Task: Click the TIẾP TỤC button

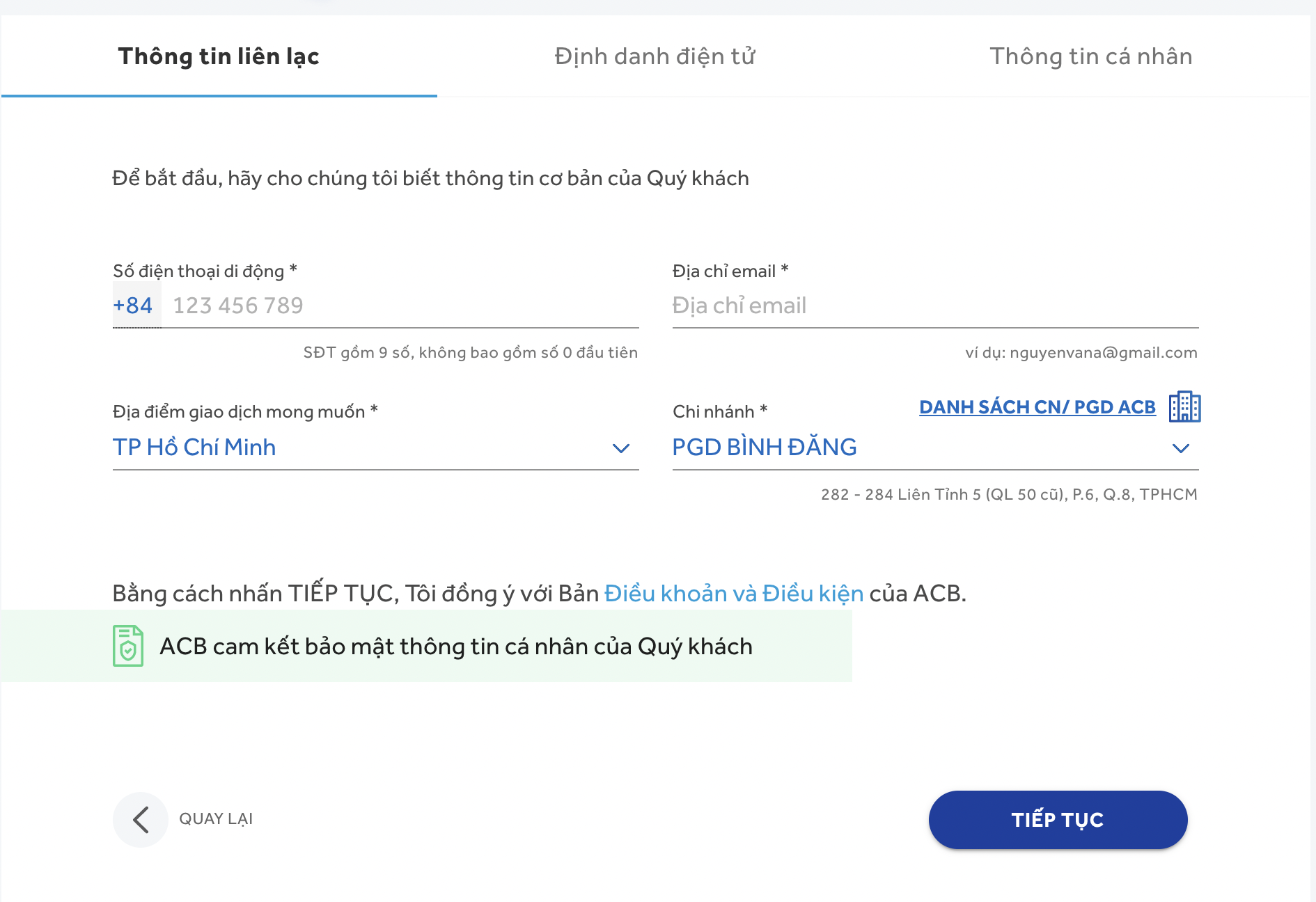Action: 1058,819
